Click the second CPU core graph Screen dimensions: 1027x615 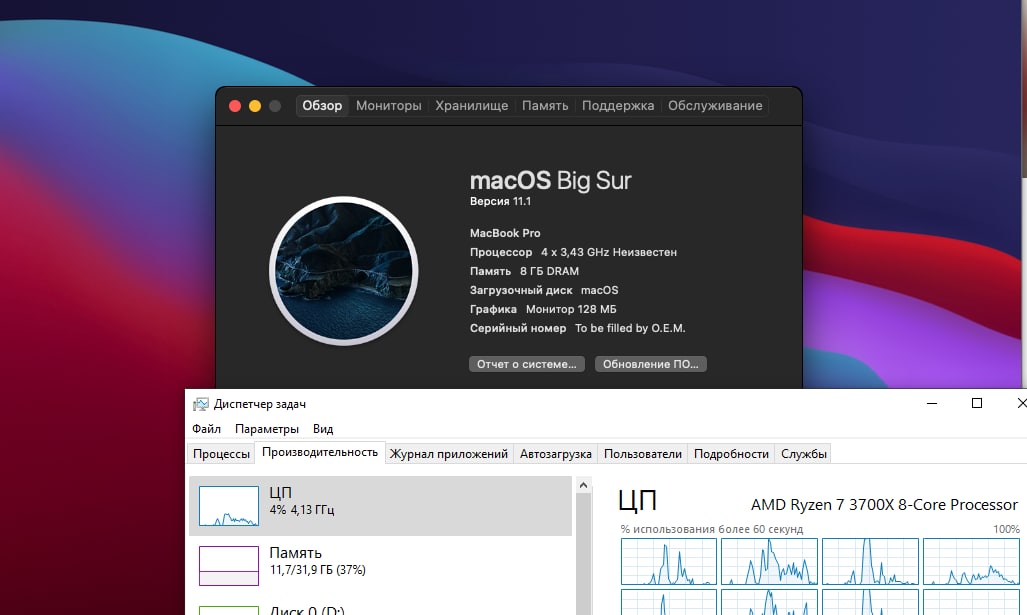pos(770,561)
